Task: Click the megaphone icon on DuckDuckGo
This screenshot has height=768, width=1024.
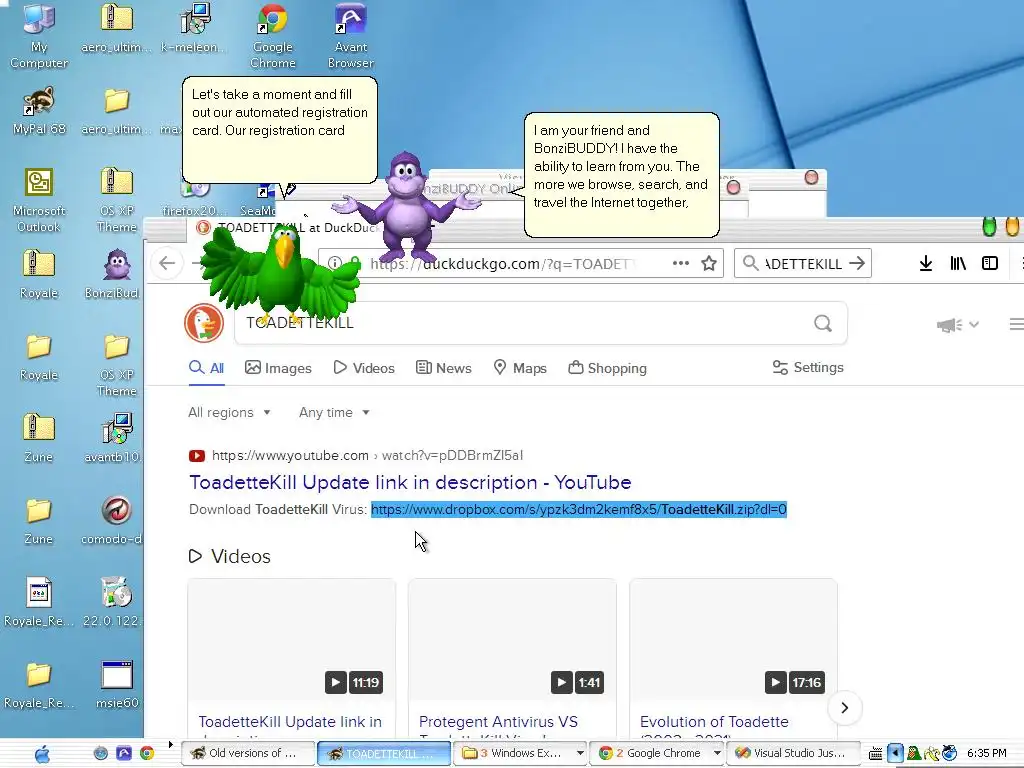Action: pos(949,325)
